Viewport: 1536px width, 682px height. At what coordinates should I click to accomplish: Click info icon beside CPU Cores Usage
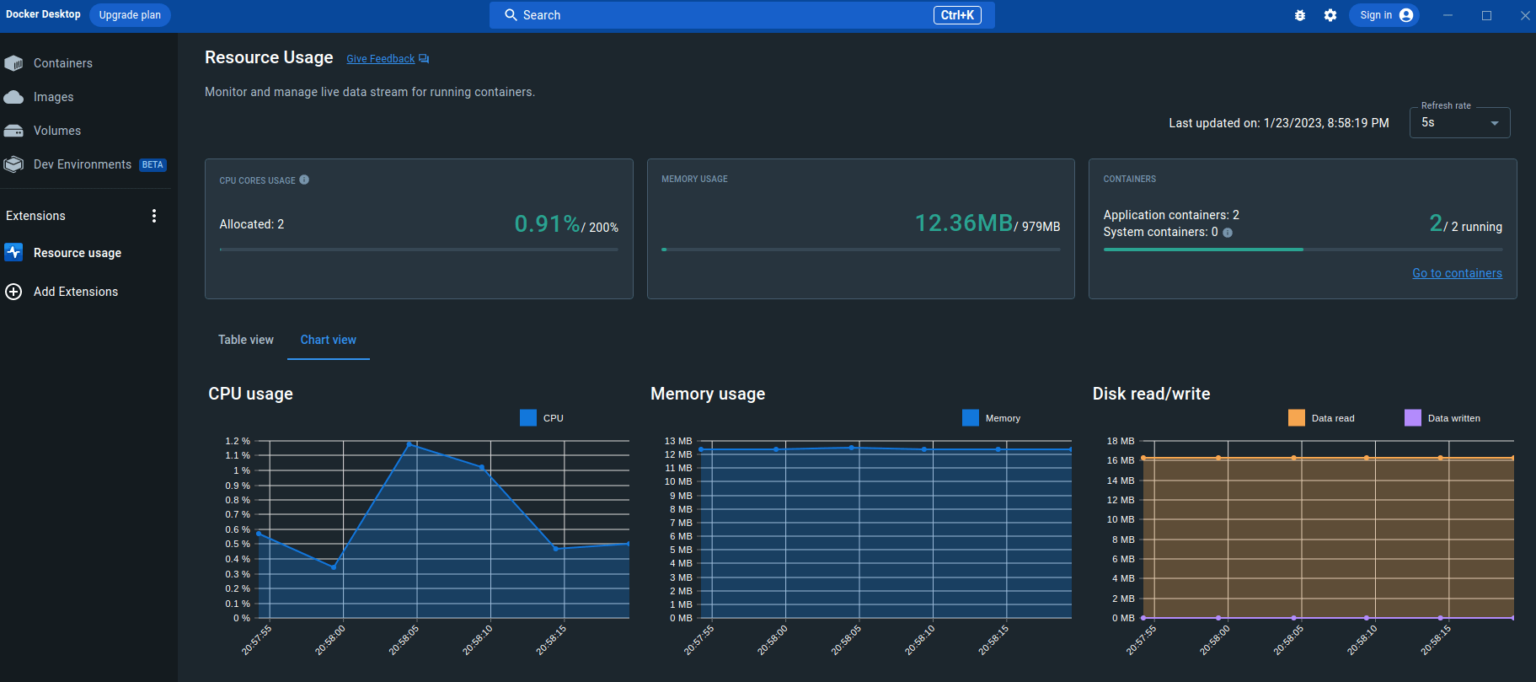[x=304, y=180]
